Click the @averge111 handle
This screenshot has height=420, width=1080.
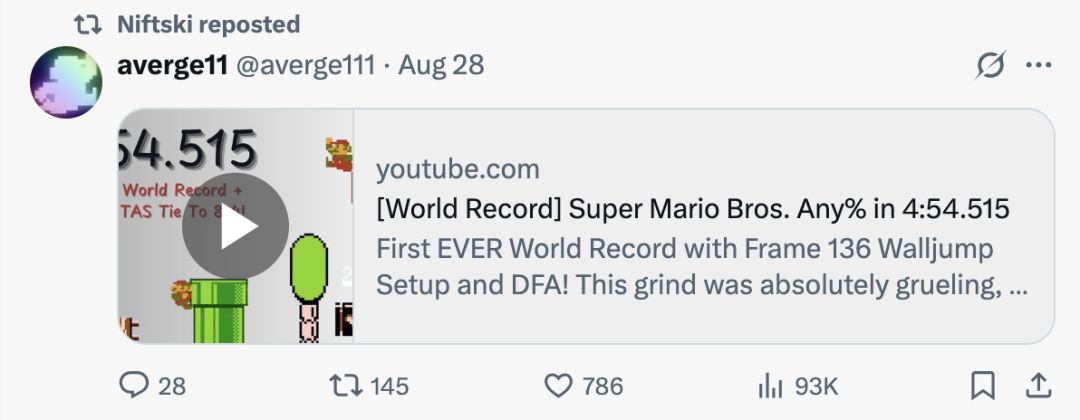click(305, 66)
